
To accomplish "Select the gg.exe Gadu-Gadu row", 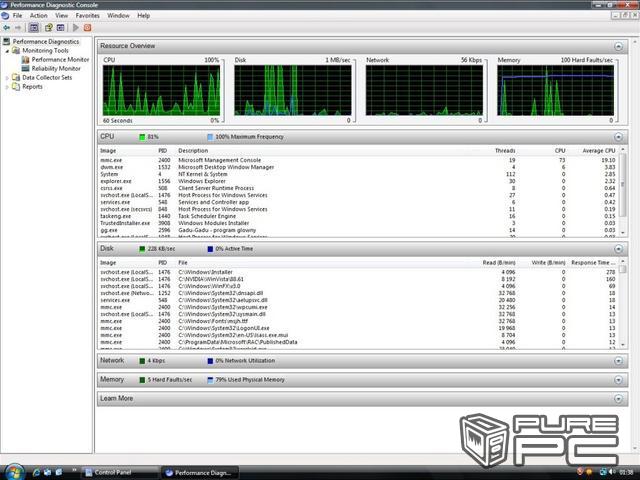I will pos(358,230).
